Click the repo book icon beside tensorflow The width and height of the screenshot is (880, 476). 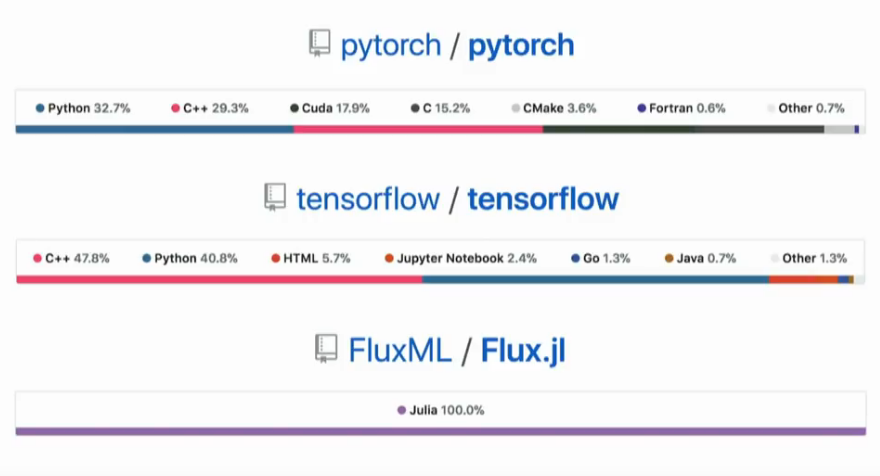coord(275,197)
